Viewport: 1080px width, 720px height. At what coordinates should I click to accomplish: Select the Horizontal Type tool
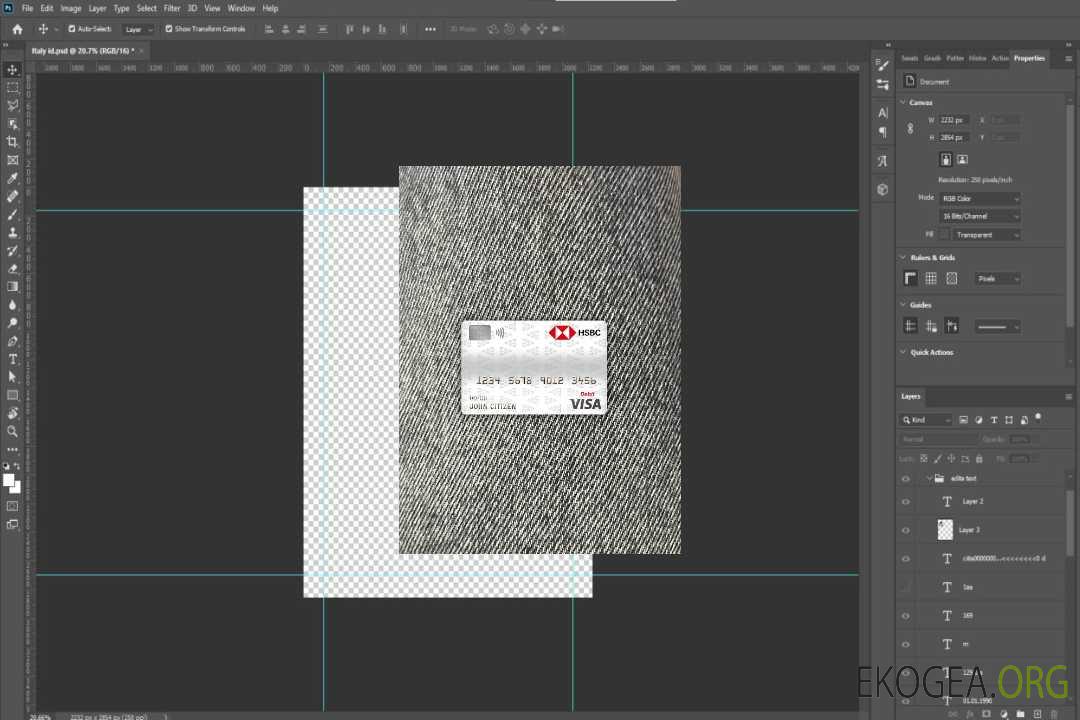point(13,359)
